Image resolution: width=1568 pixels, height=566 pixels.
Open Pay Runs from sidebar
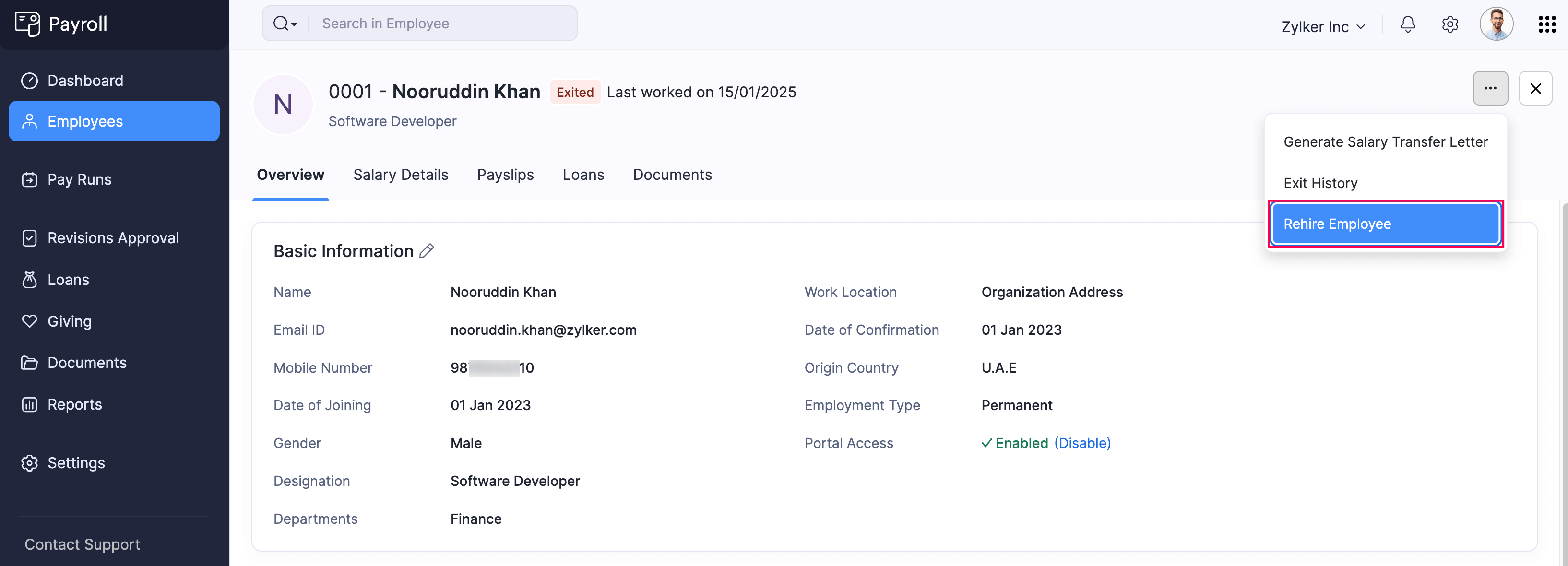[x=79, y=179]
